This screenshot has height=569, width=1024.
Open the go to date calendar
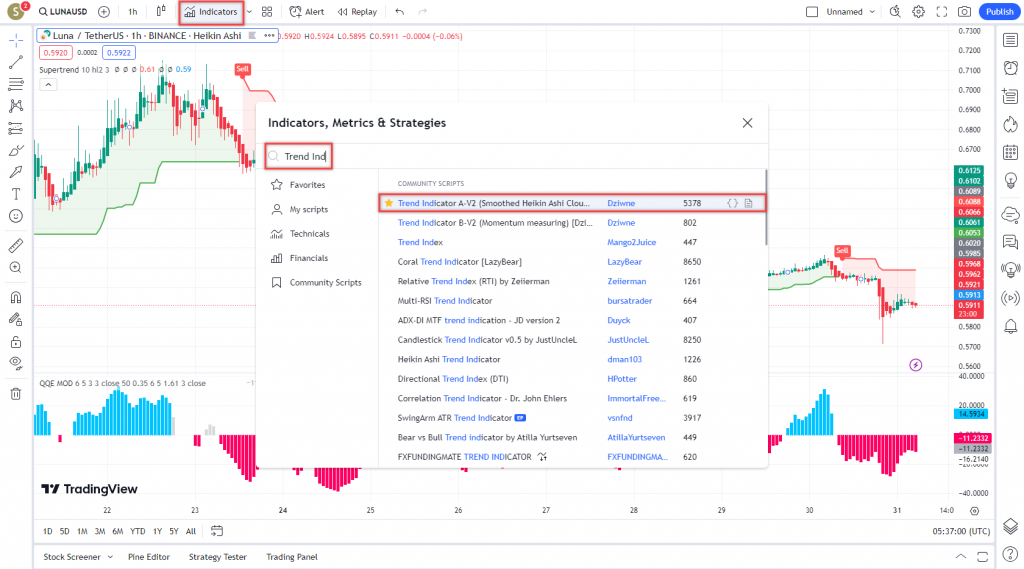(217, 531)
